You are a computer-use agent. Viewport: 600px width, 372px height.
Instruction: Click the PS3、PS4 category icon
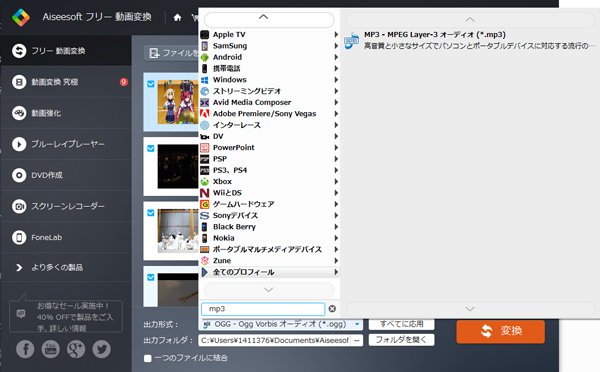205,170
